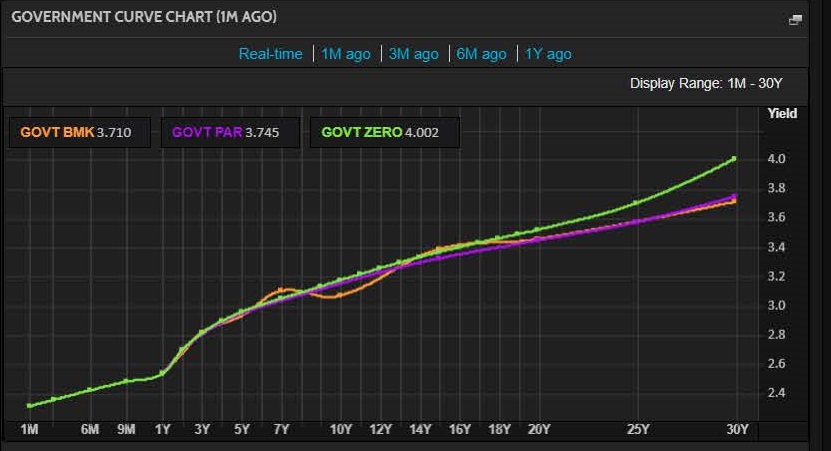Toggle the GOVT BMK legend box
The image size is (831, 451).
pos(79,132)
